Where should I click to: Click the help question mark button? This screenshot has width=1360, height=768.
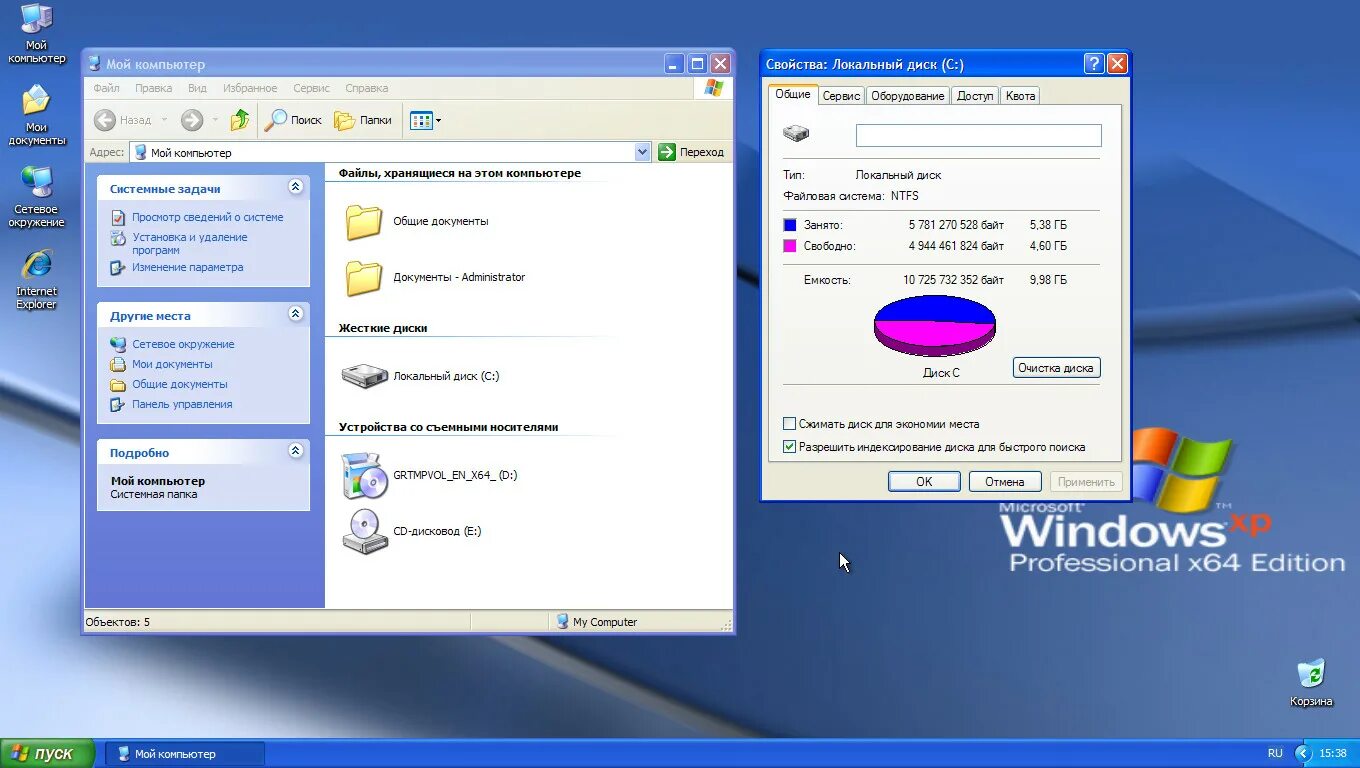click(x=1094, y=64)
